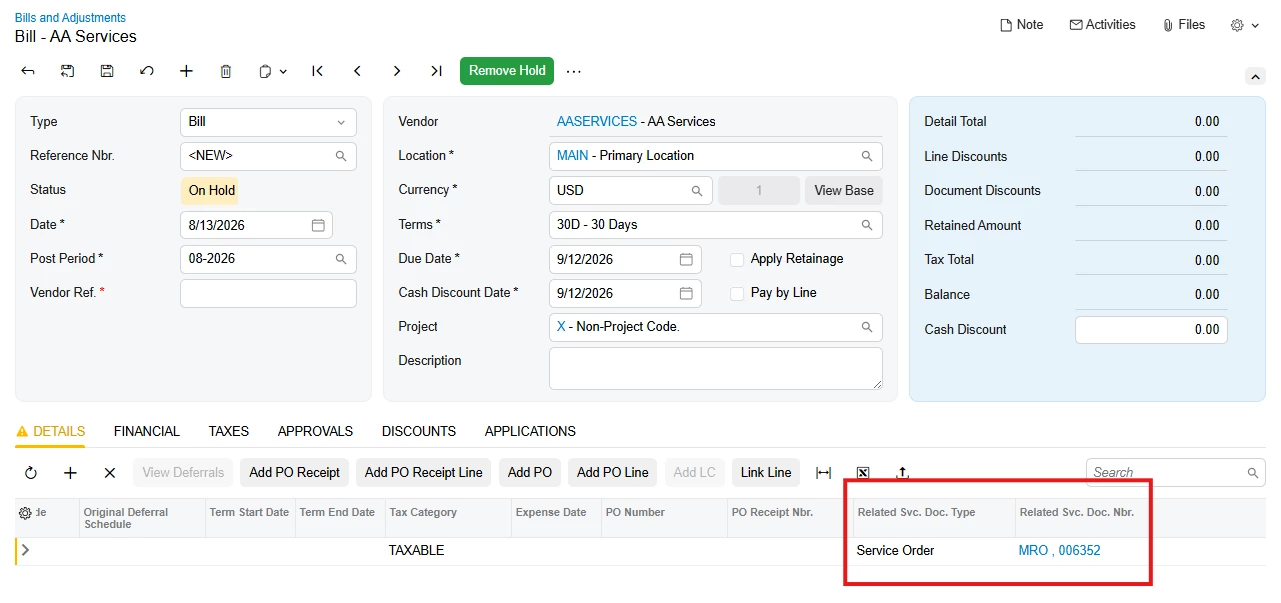The height and width of the screenshot is (603, 1281).
Task: Click the fit-to-screen columns icon
Action: [823, 473]
